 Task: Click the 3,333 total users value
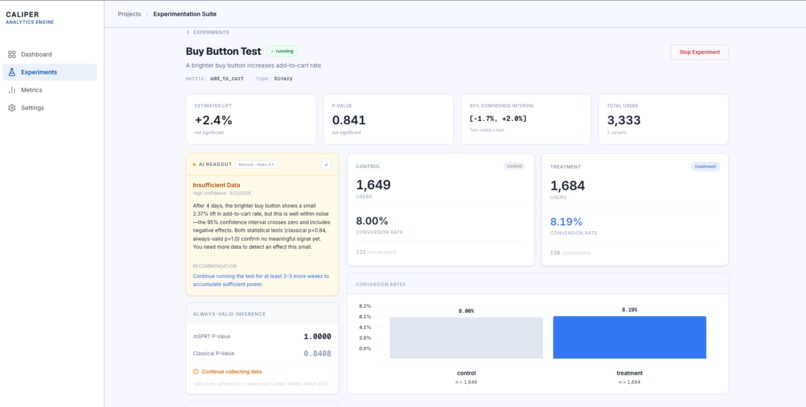coord(624,120)
